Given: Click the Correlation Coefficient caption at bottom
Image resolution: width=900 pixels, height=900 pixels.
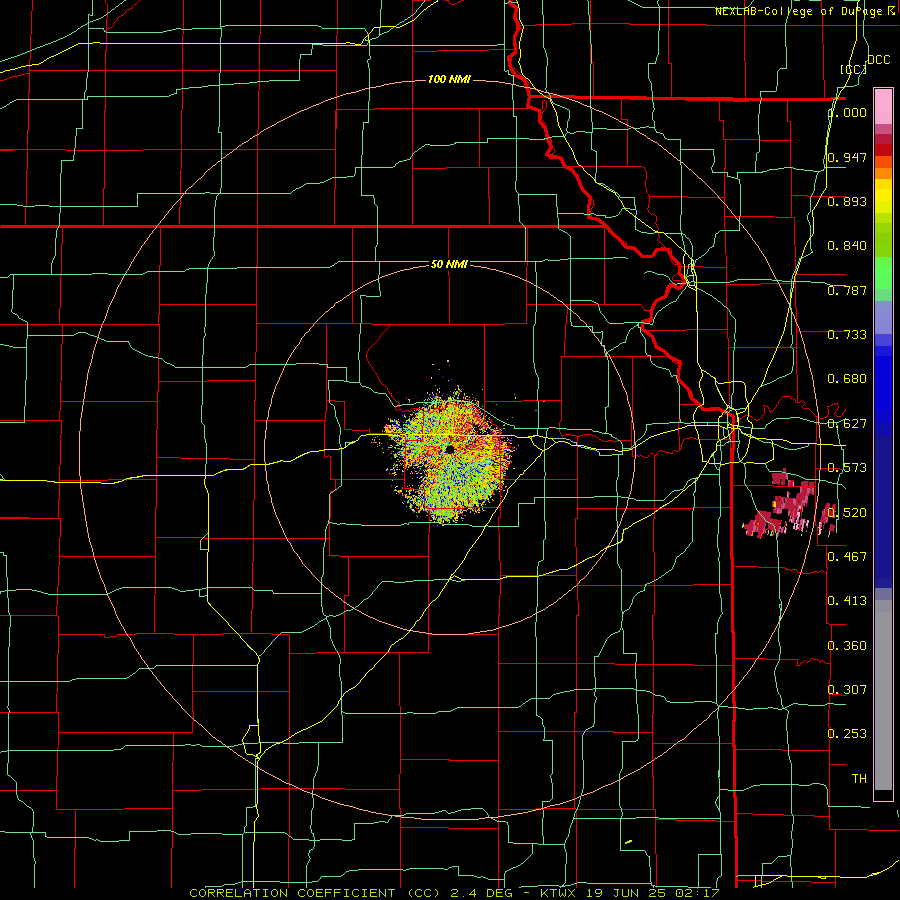Looking at the screenshot, I should 454,893.
